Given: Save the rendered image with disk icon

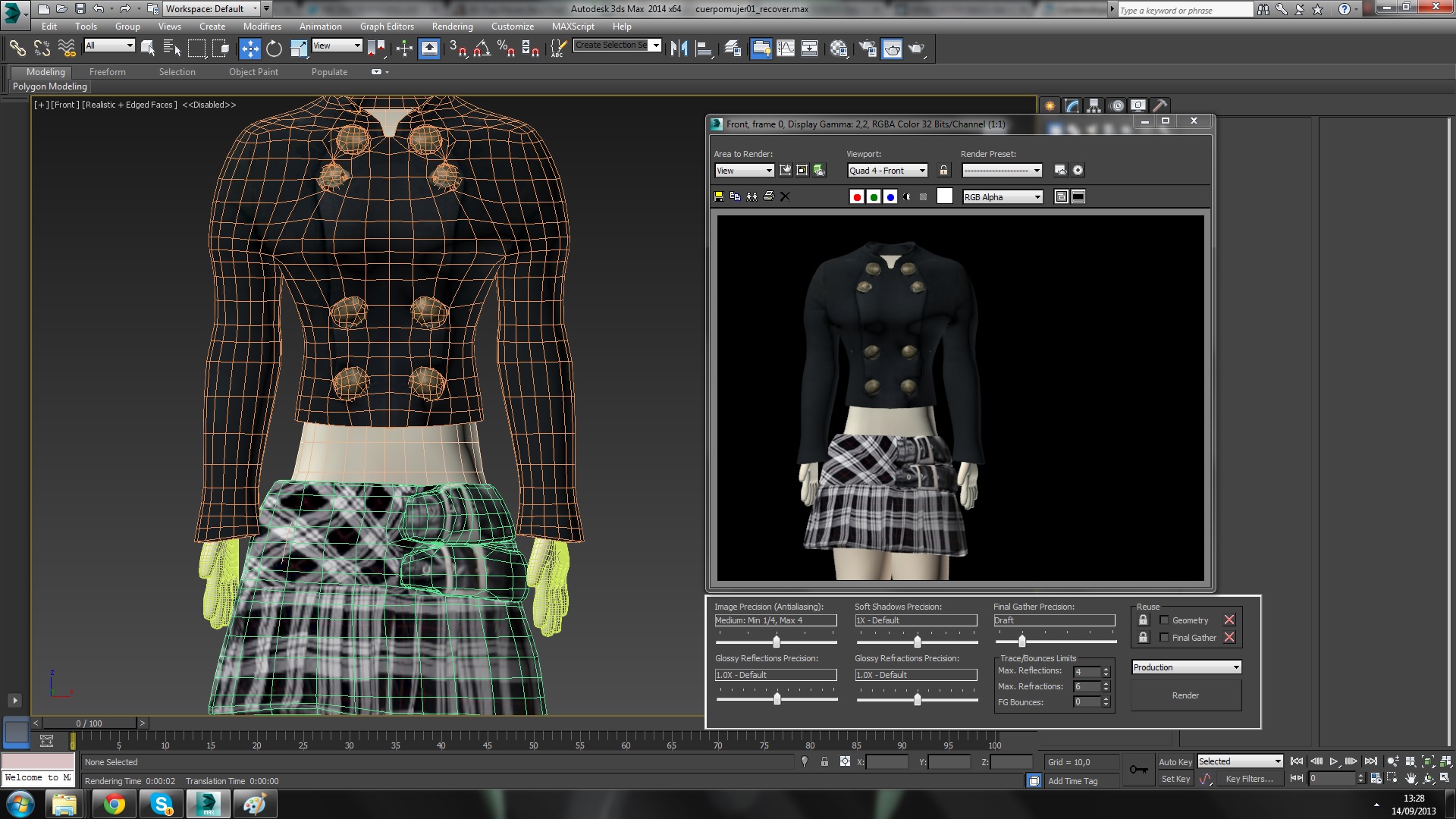Looking at the screenshot, I should (719, 196).
